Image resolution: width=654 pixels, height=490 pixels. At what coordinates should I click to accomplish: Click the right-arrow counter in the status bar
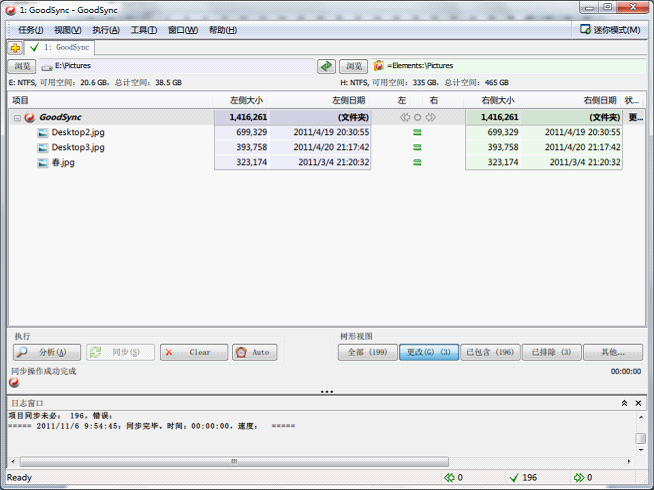point(583,477)
